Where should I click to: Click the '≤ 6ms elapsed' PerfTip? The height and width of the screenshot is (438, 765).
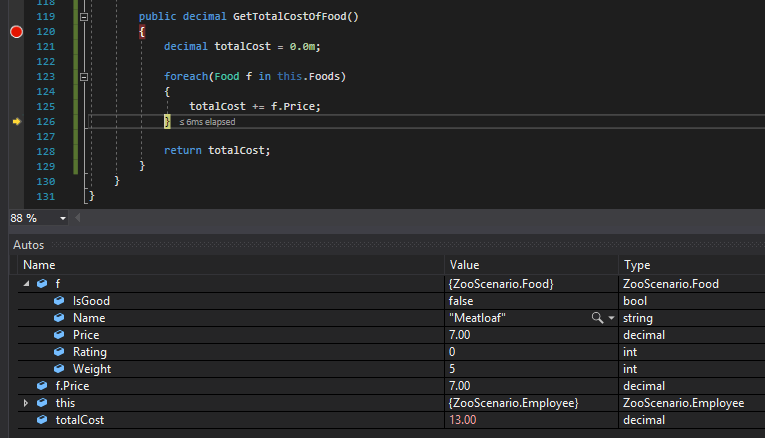(x=207, y=122)
